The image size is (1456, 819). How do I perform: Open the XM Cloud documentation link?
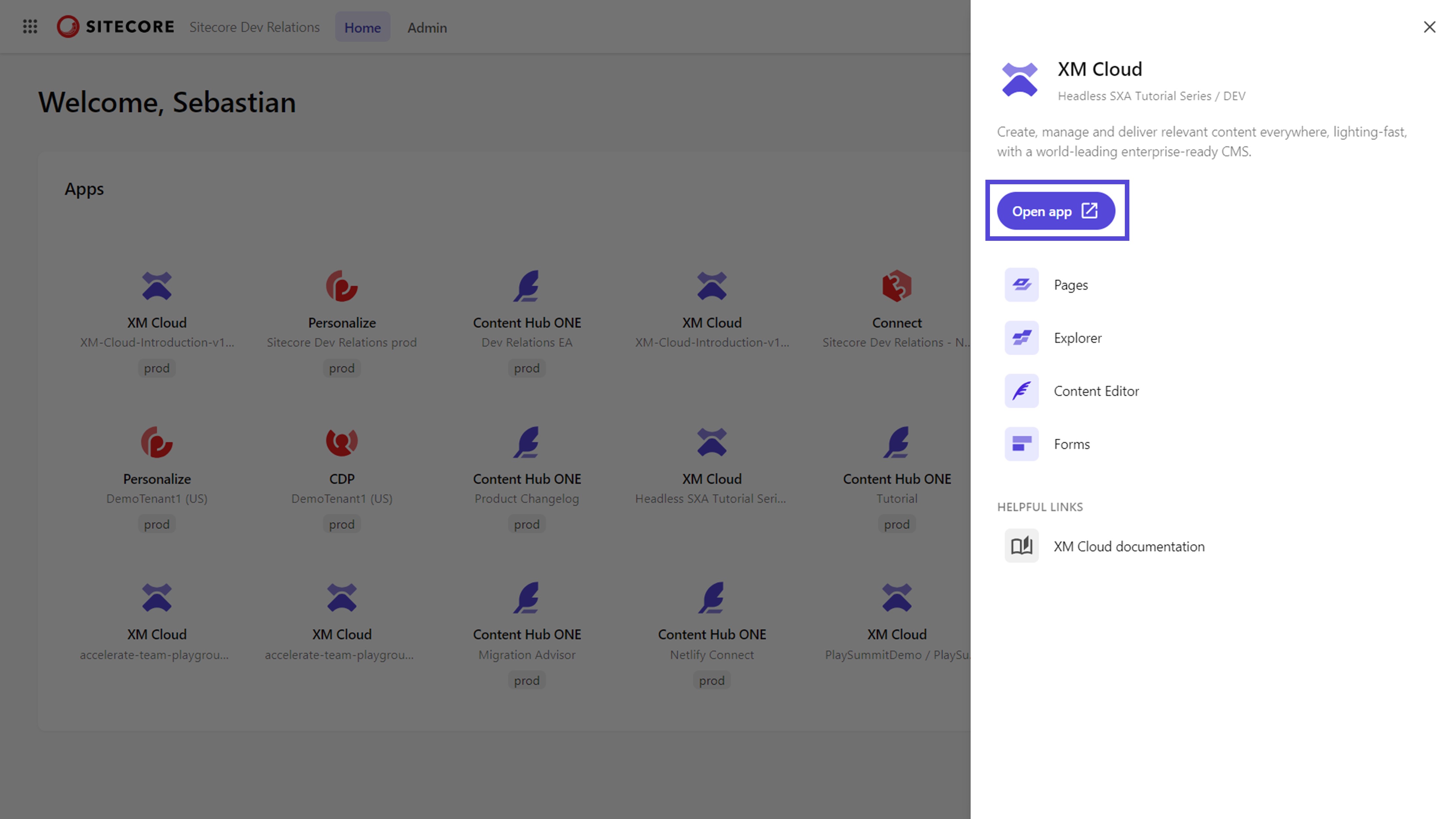[1128, 547]
